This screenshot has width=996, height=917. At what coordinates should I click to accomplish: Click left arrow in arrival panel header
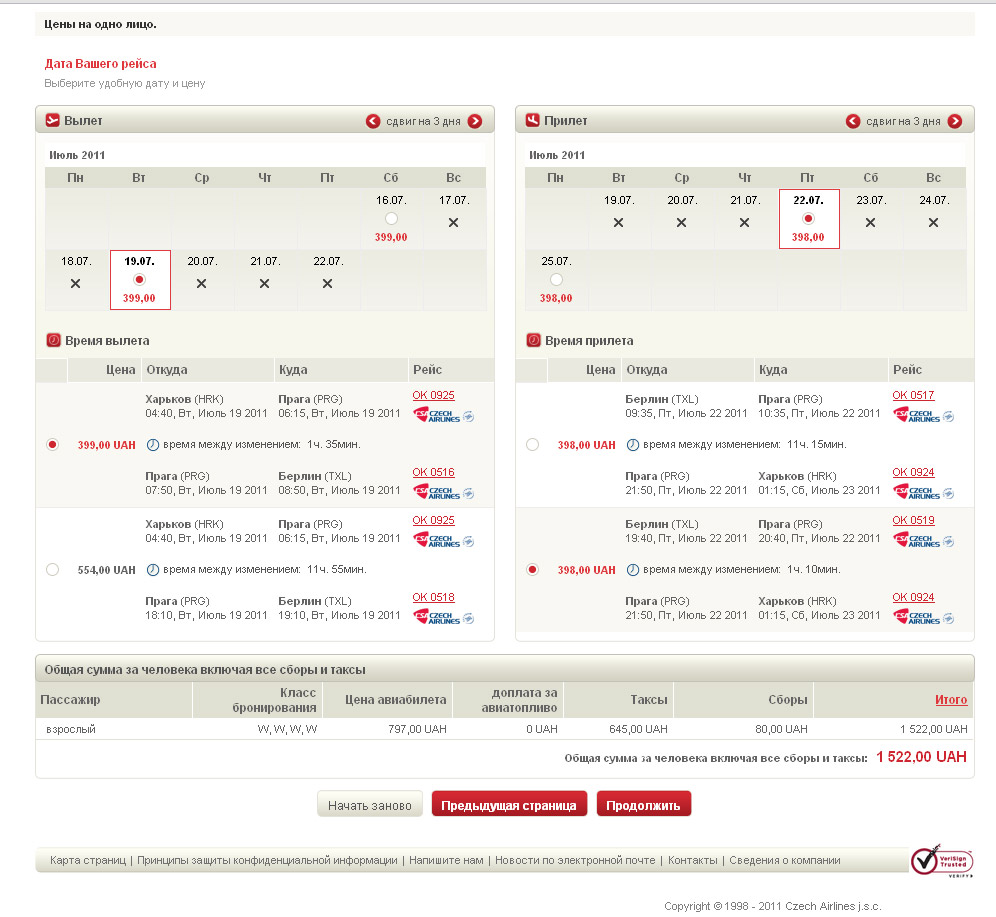tap(853, 121)
